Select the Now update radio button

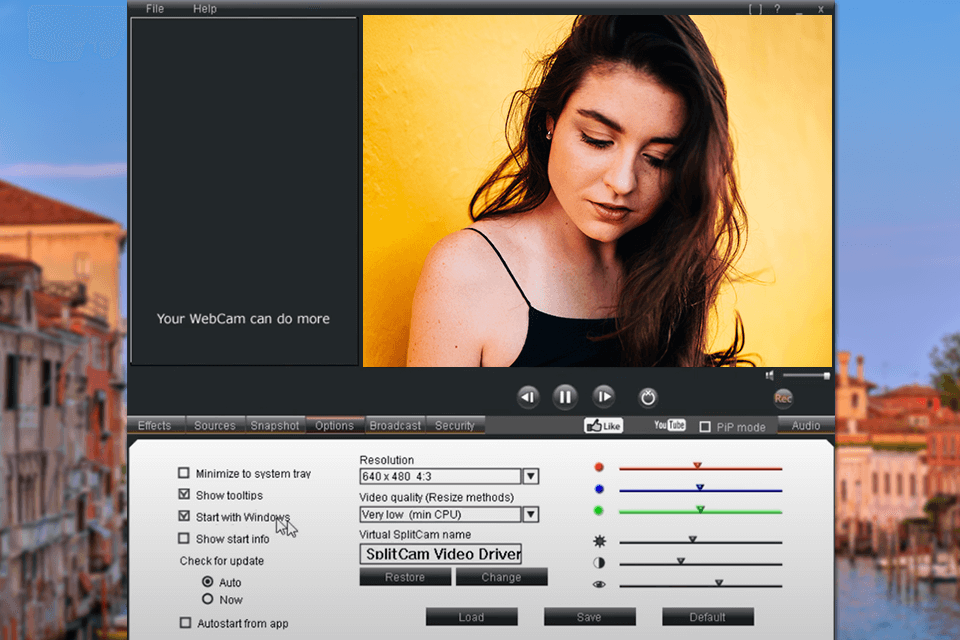pos(210,599)
